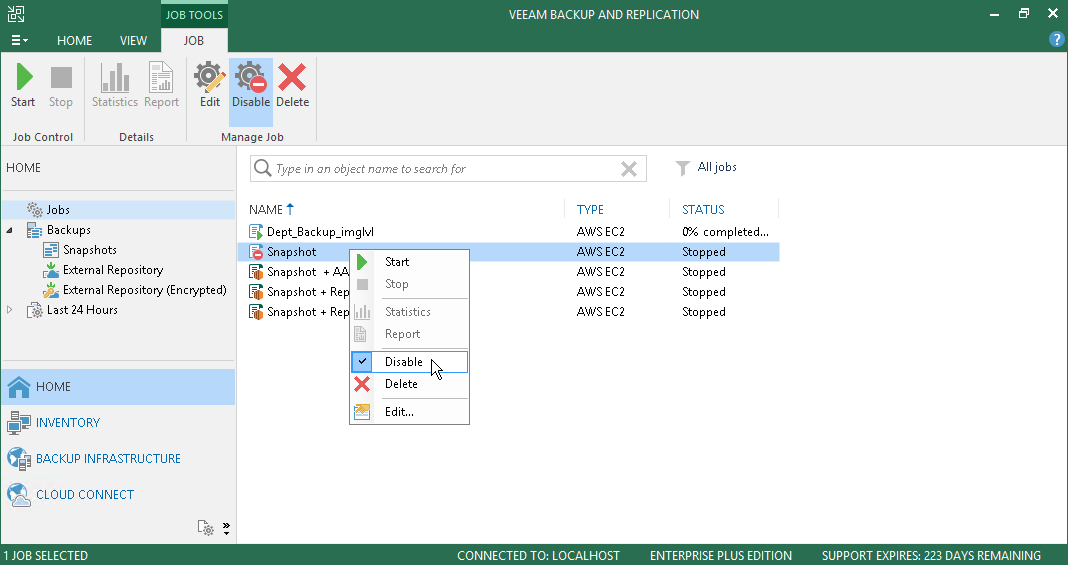Open the All jobs filter
The image size is (1068, 565).
(x=706, y=167)
